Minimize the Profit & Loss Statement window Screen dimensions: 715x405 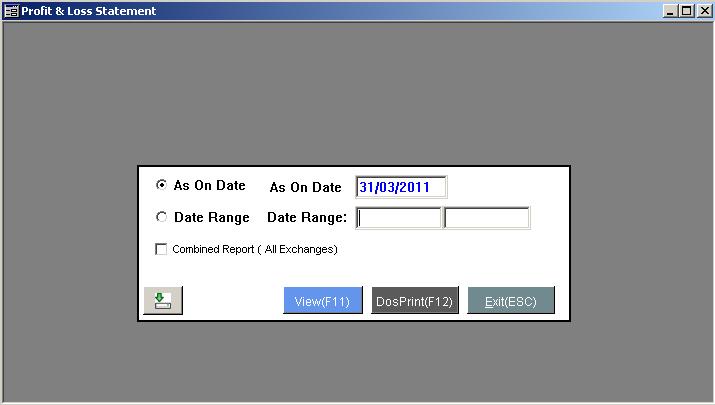670,11
